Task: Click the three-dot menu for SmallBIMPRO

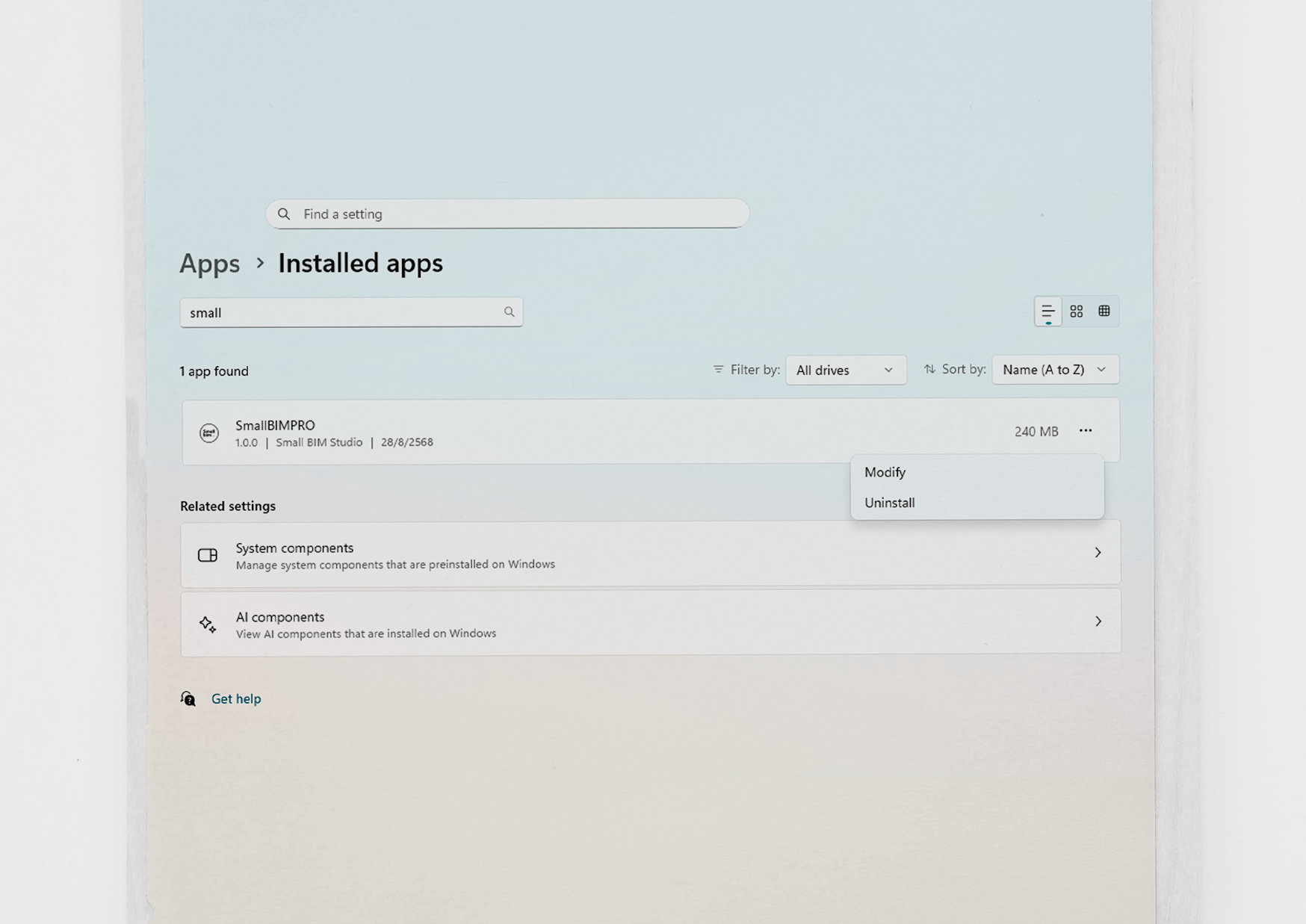Action: (x=1086, y=430)
